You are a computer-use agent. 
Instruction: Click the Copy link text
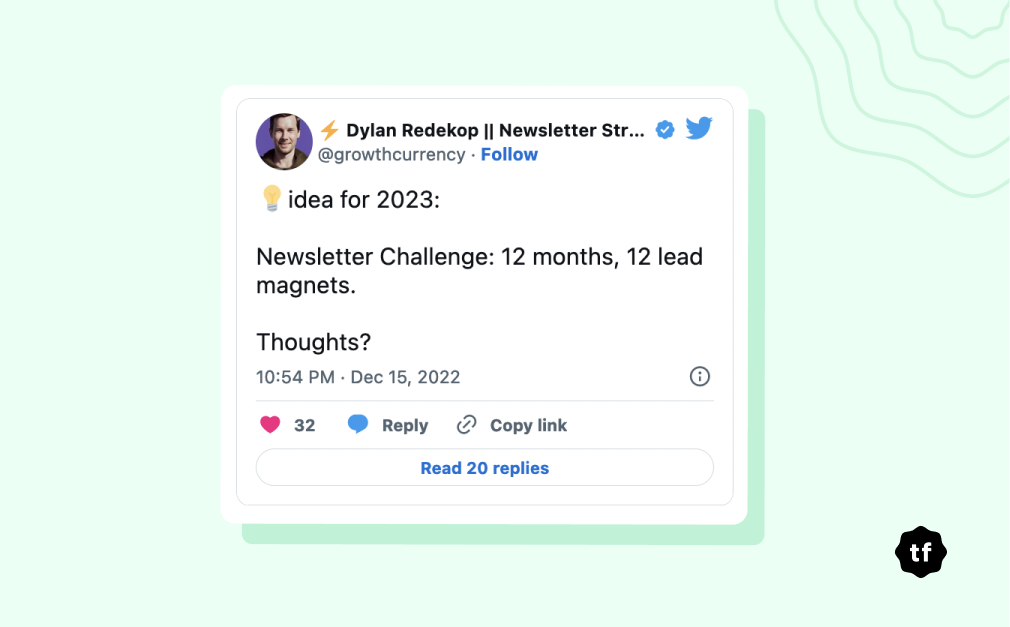[x=528, y=425]
